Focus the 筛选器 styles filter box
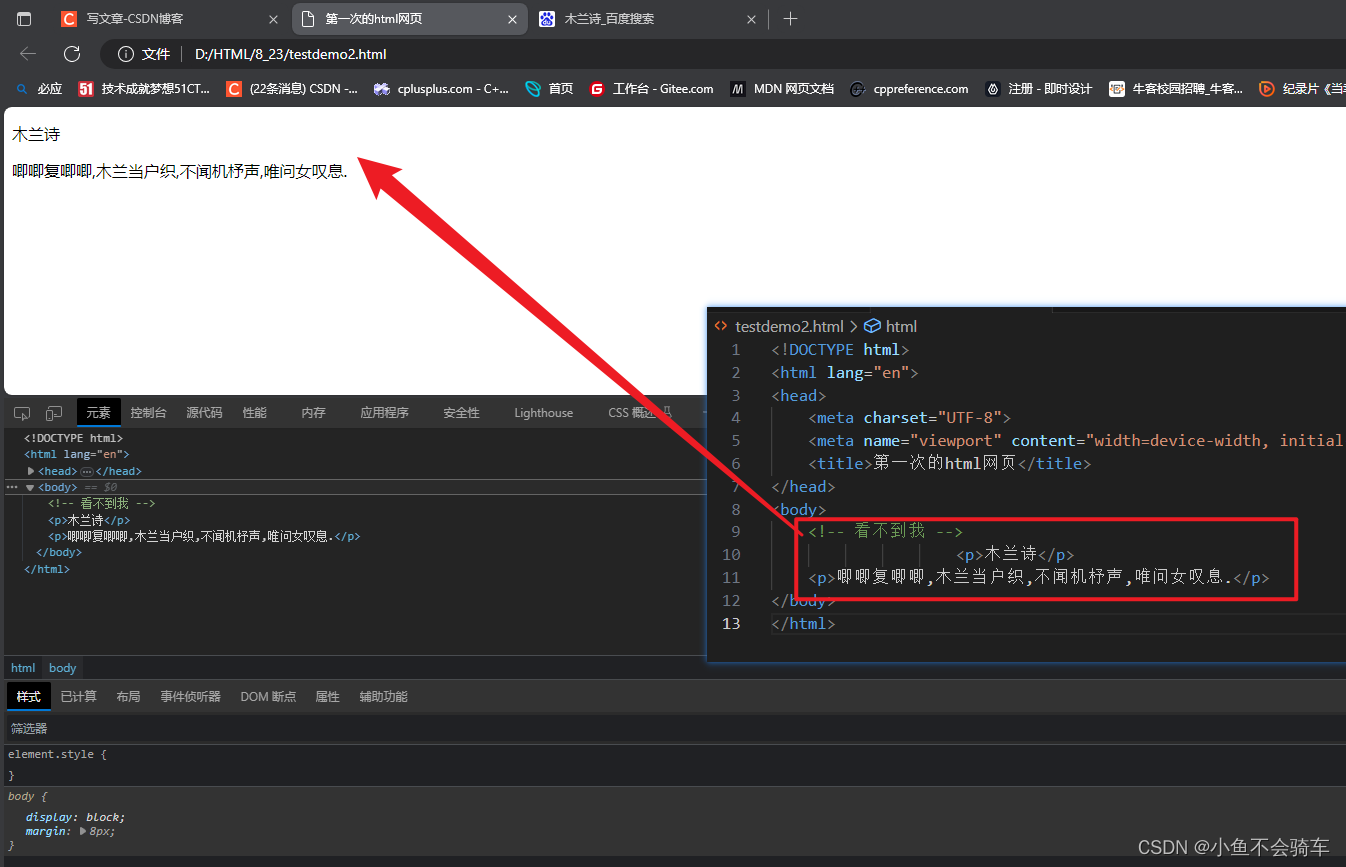Image resolution: width=1346 pixels, height=867 pixels. (x=673, y=728)
